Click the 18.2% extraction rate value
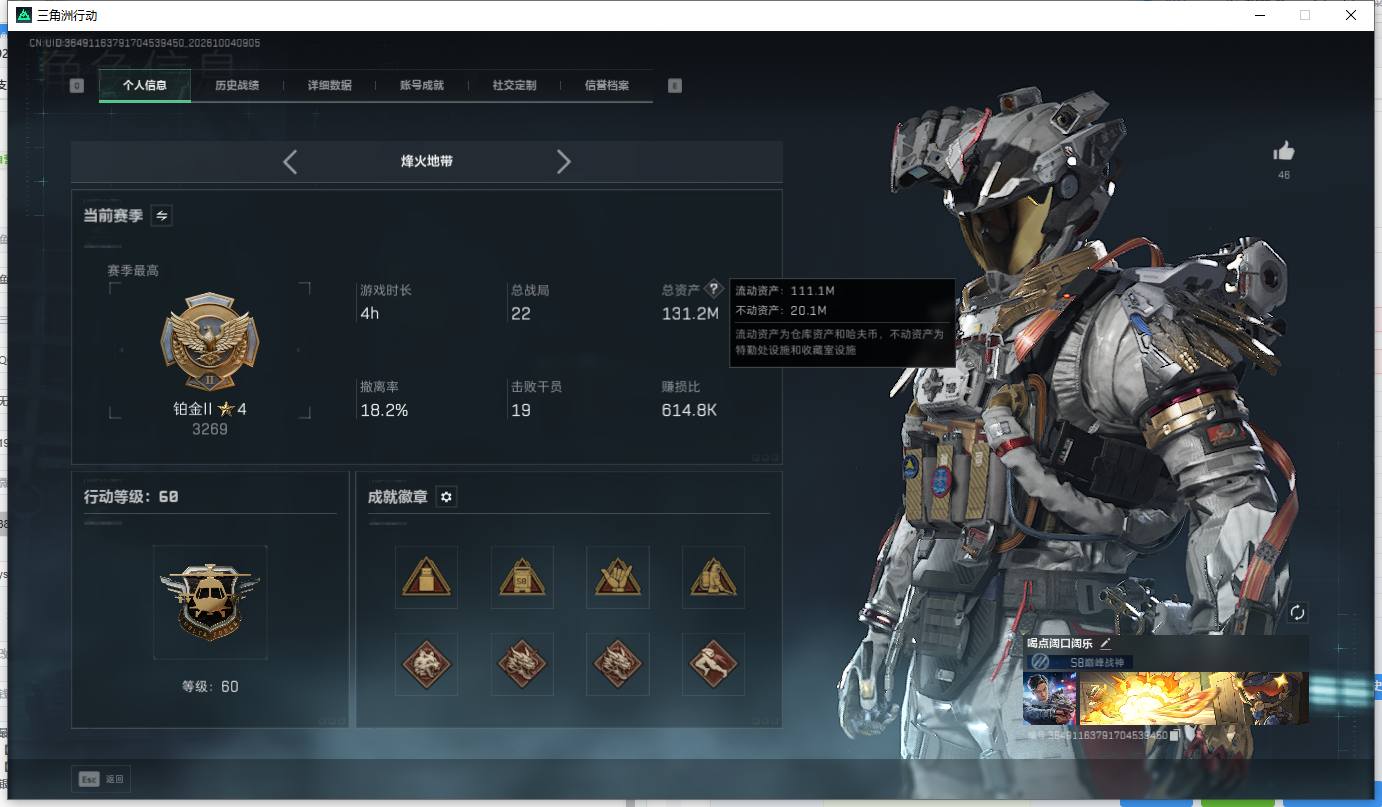1382x807 pixels. (384, 411)
